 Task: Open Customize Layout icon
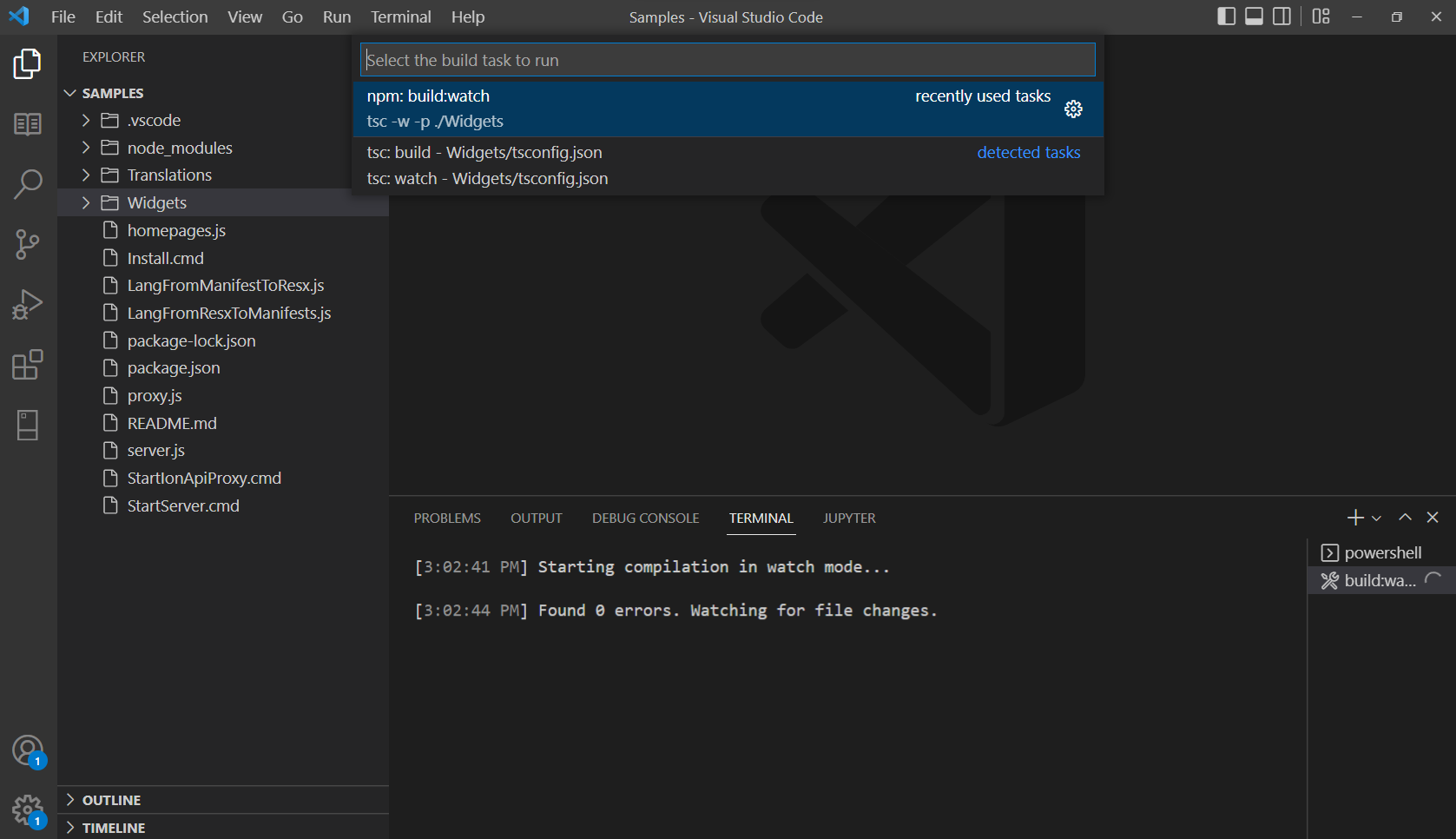tap(1321, 17)
